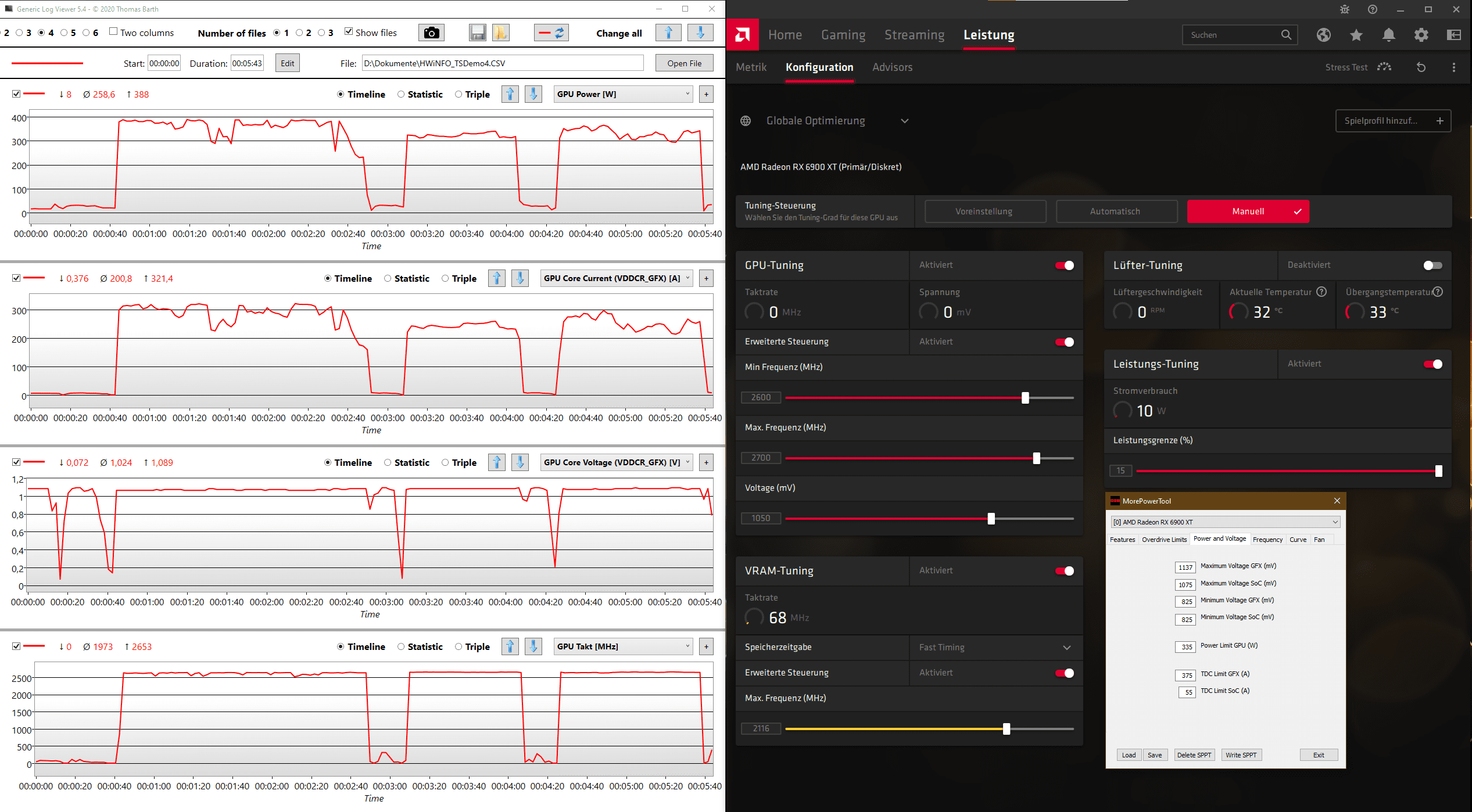This screenshot has width=1472, height=812.
Task: Open the Frequency tab in MorePowerTool
Action: click(x=1267, y=540)
